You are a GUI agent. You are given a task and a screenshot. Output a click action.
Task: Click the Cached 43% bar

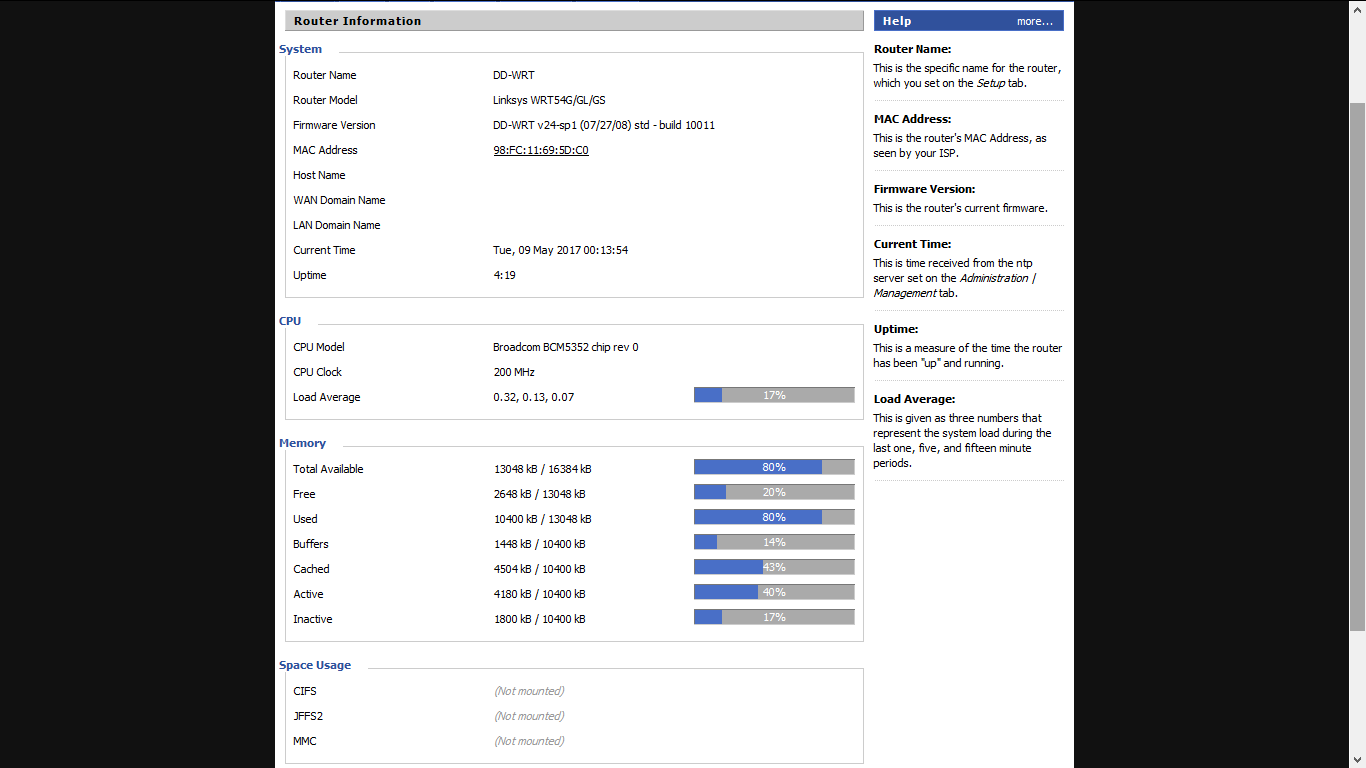click(774, 567)
